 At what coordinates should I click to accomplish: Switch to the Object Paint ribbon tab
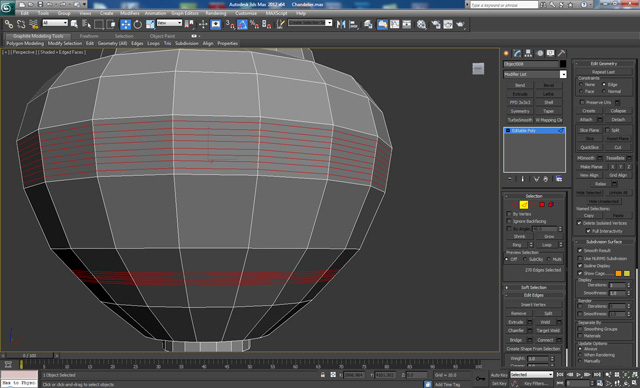point(162,36)
